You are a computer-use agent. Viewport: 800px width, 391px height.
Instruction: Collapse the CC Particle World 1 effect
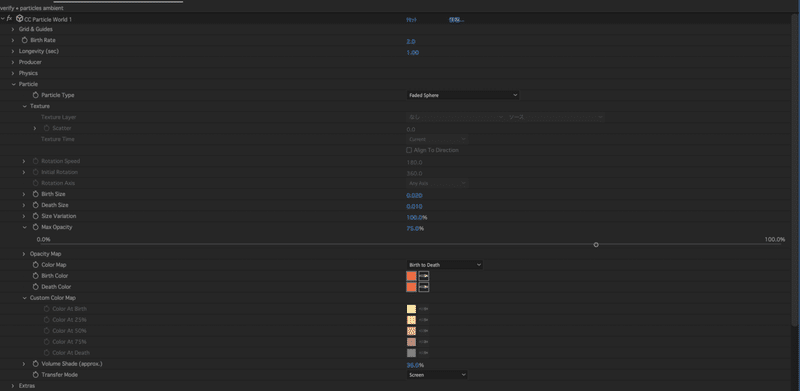coord(3,18)
